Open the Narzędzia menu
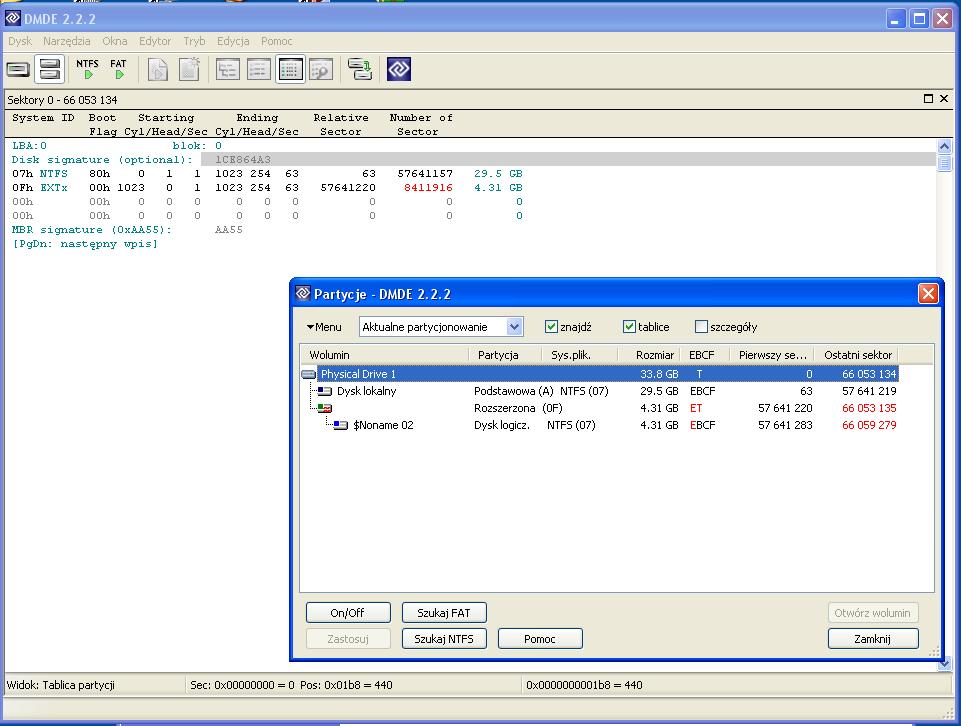The image size is (961, 726). click(67, 41)
